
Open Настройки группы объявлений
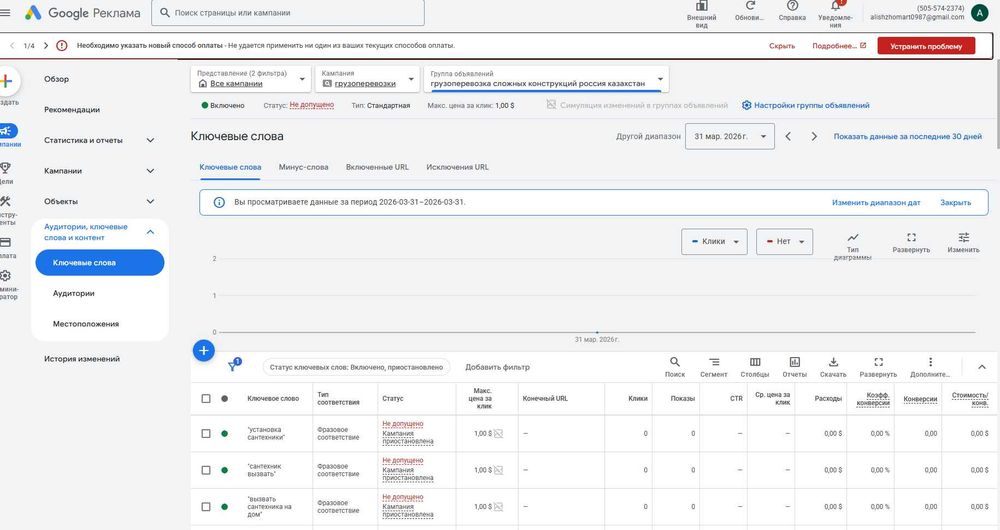click(805, 105)
